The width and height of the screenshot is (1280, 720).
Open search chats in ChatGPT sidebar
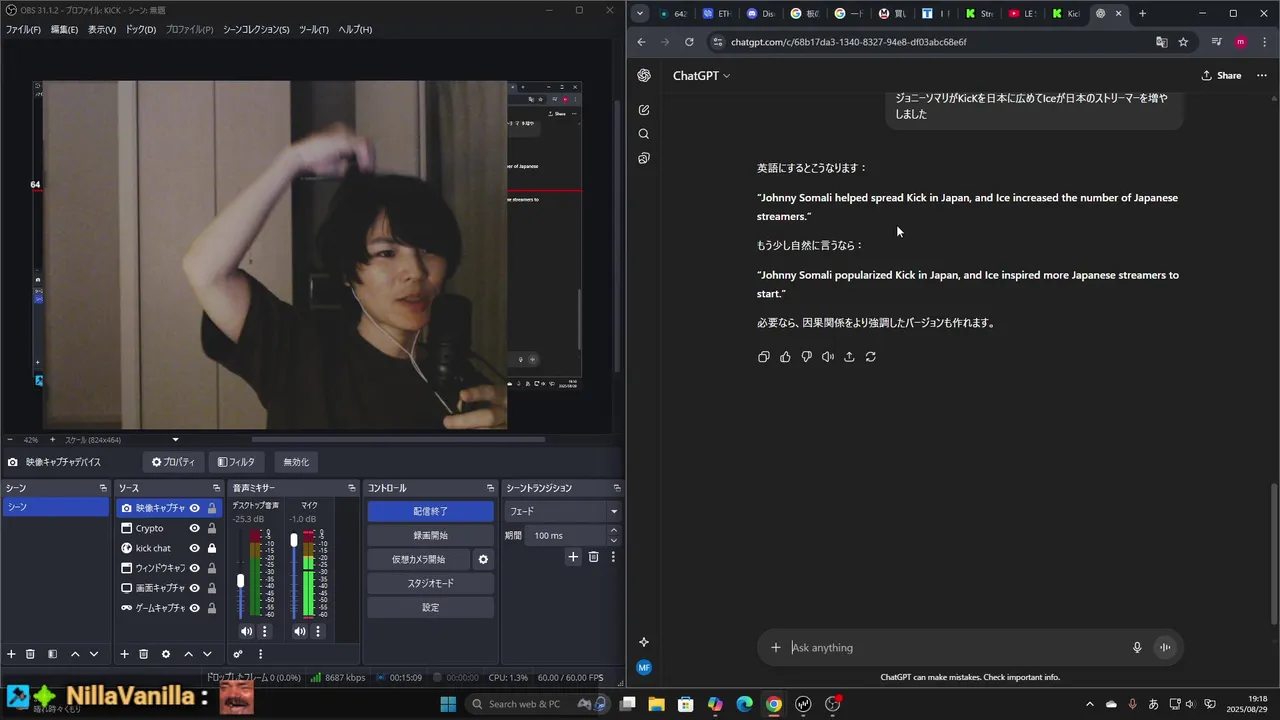[644, 134]
